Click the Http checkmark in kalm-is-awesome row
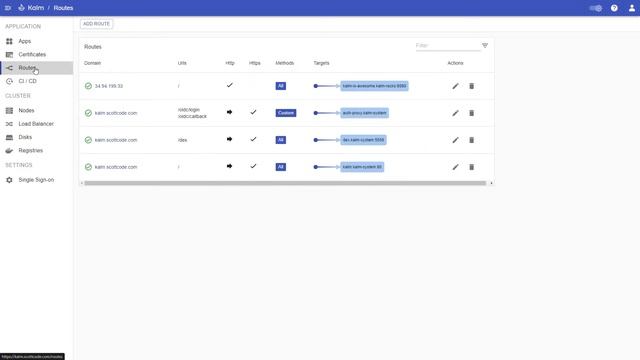Screen dimensions: 640x360 [x=230, y=85]
